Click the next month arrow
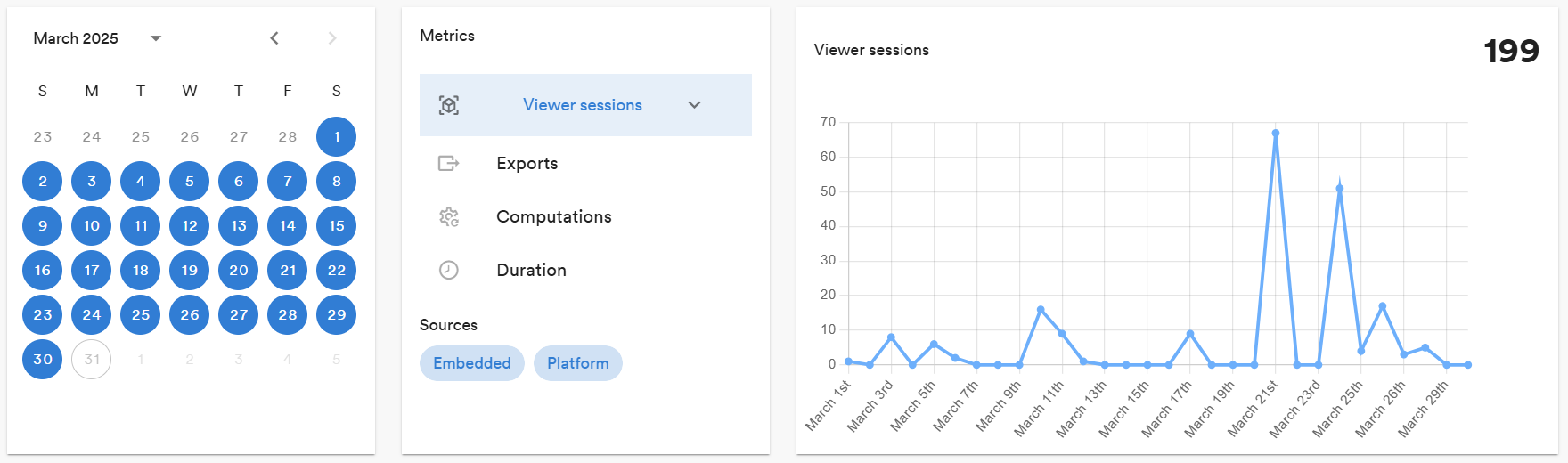 click(x=332, y=38)
